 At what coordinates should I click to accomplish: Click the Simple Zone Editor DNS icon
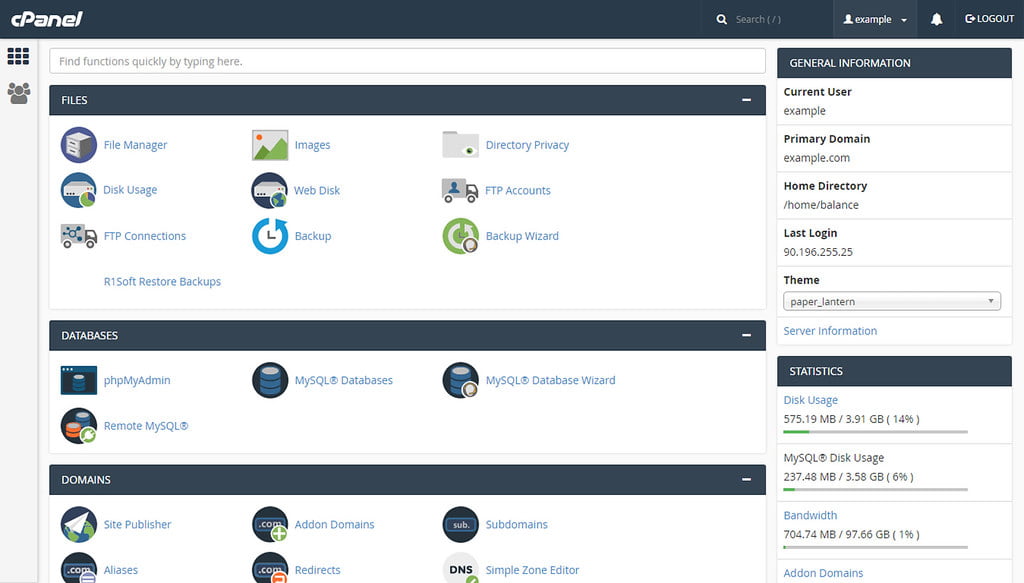click(460, 567)
